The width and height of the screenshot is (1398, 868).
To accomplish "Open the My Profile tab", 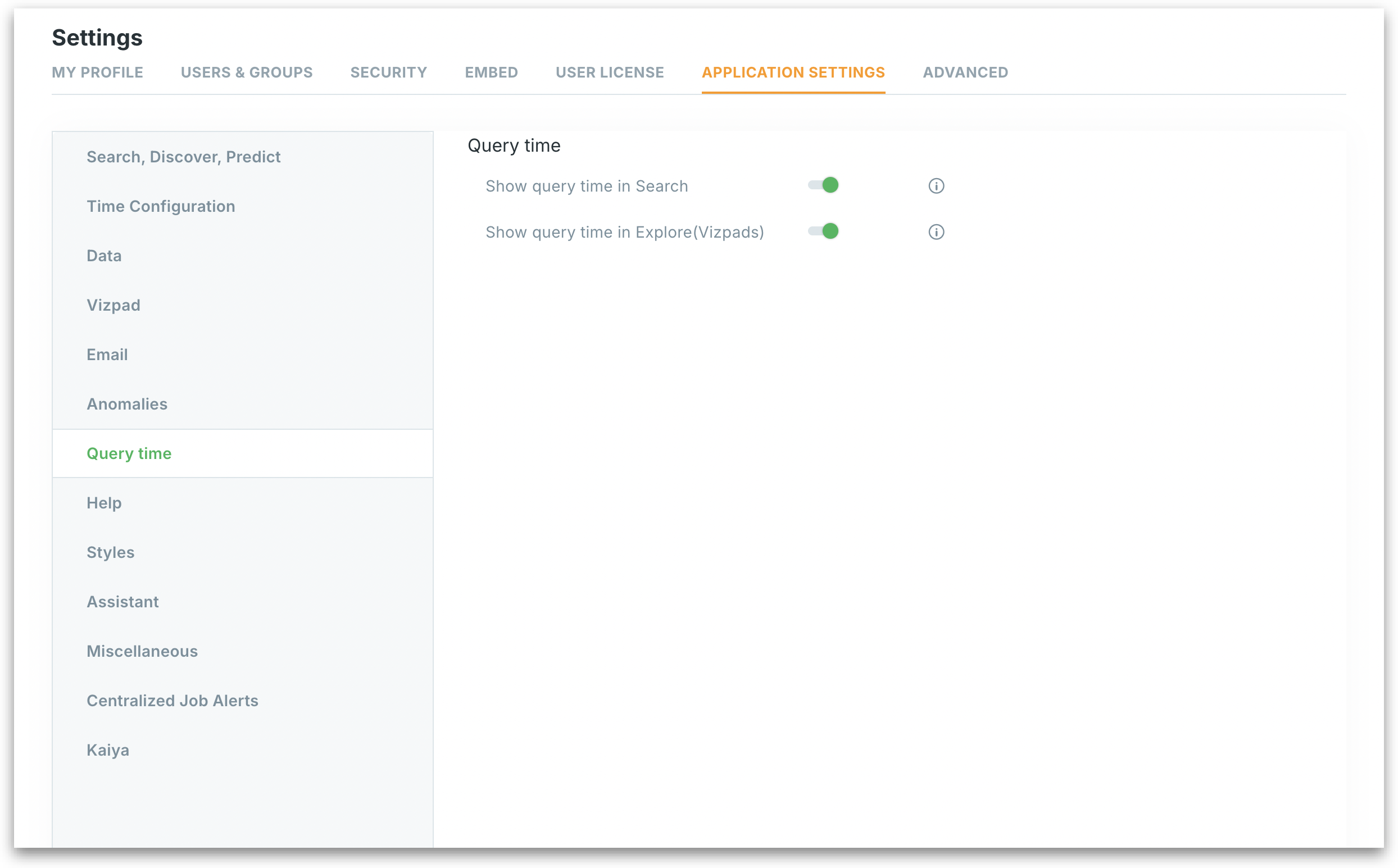I will [97, 72].
